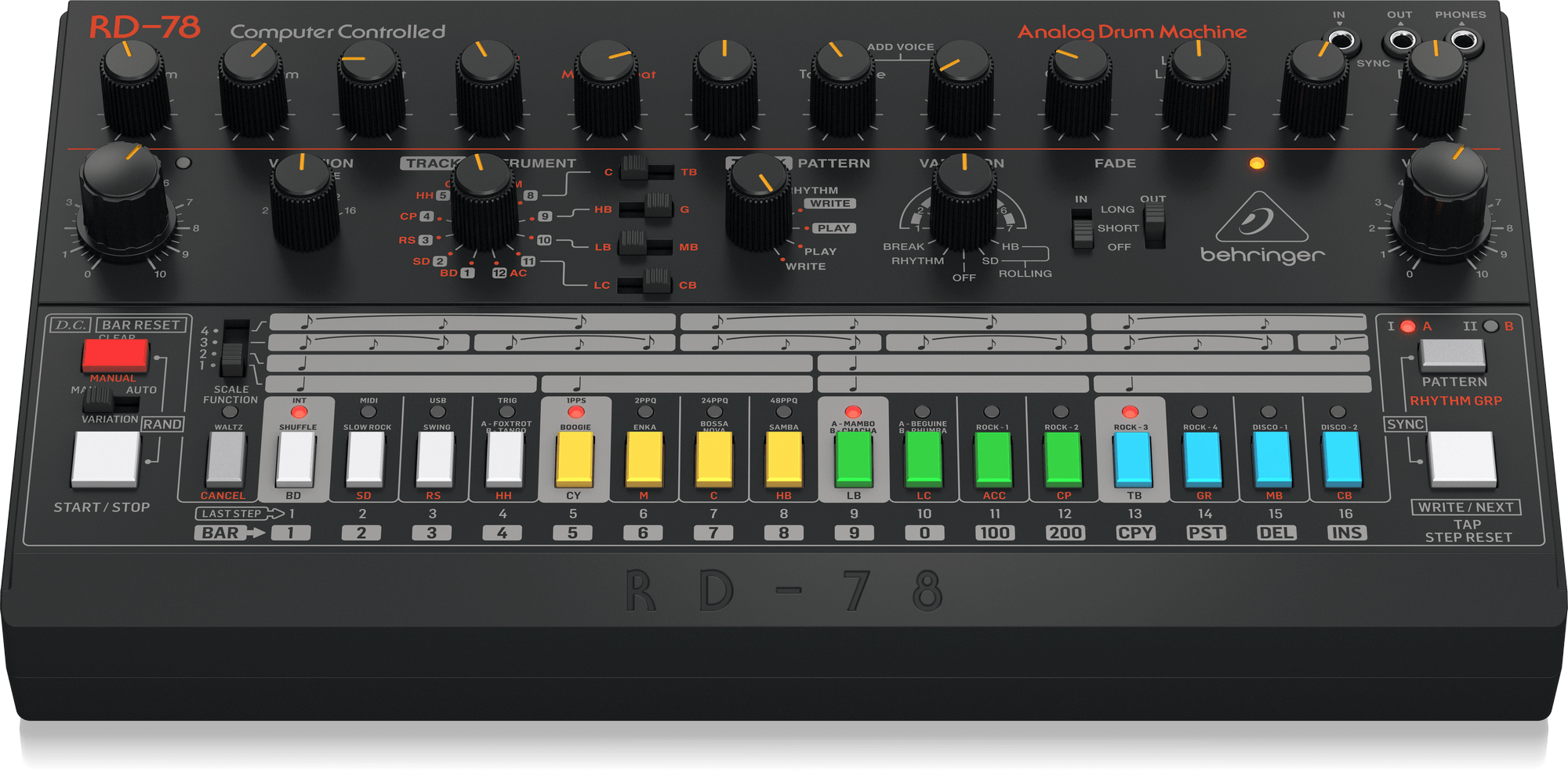
Task: Click the lit 1PPS LED above CY
Action: coord(576,412)
